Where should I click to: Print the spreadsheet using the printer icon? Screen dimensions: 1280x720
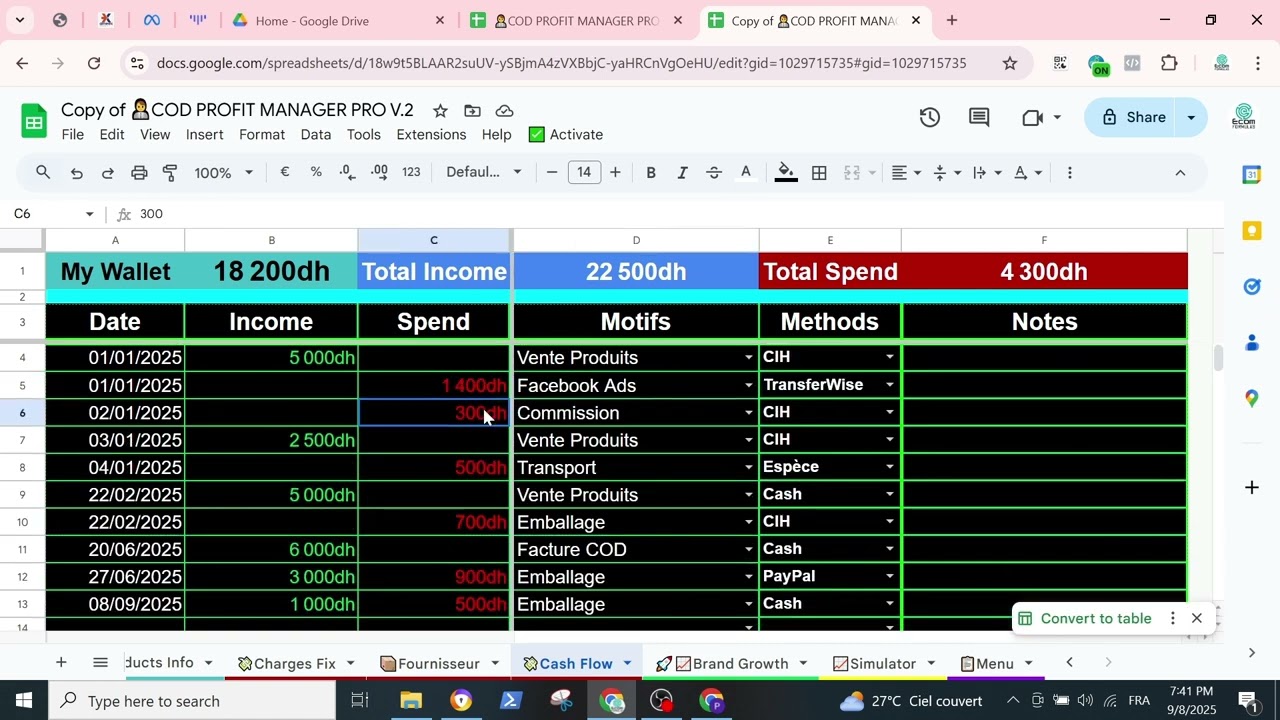pyautogui.click(x=139, y=173)
